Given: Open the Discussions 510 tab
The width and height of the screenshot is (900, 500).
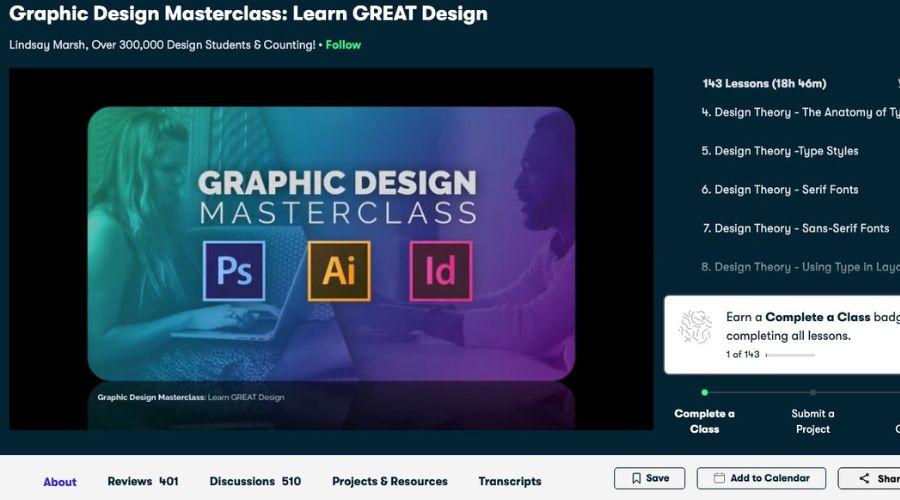Looking at the screenshot, I should click(255, 481).
